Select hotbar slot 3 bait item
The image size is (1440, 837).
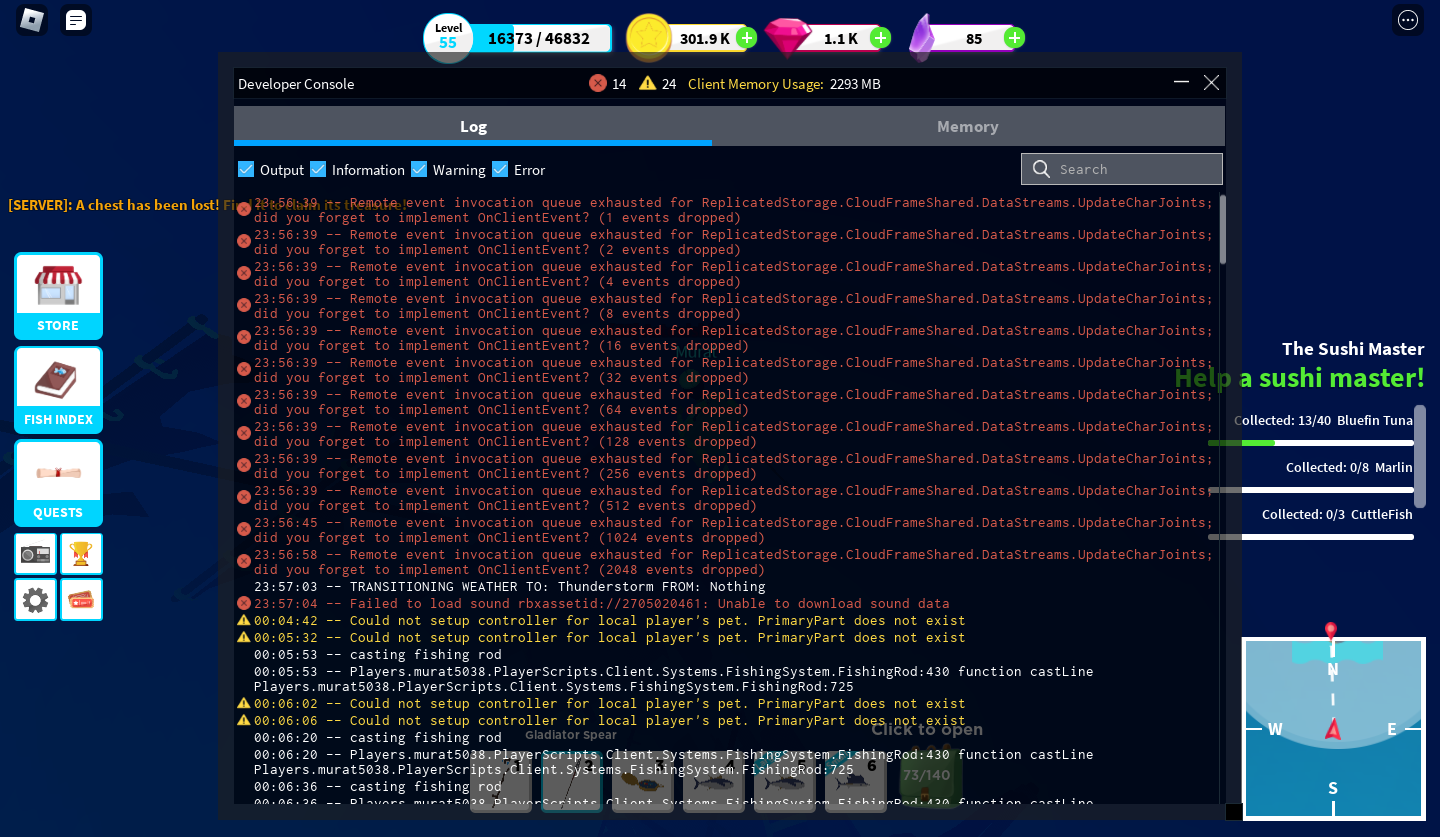click(x=642, y=781)
